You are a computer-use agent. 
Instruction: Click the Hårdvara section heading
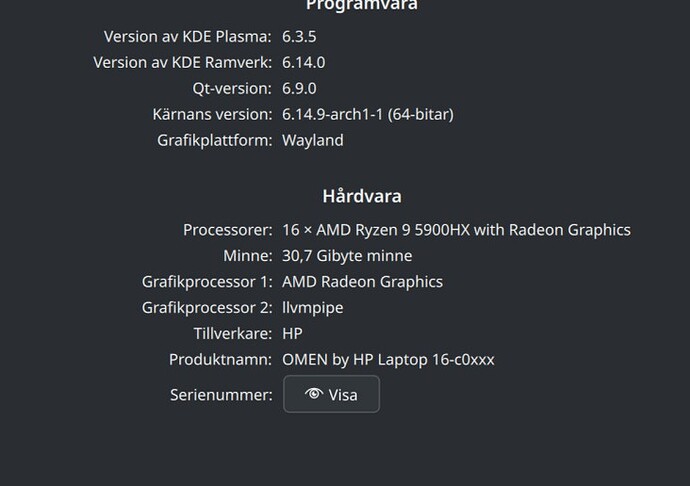point(362,196)
